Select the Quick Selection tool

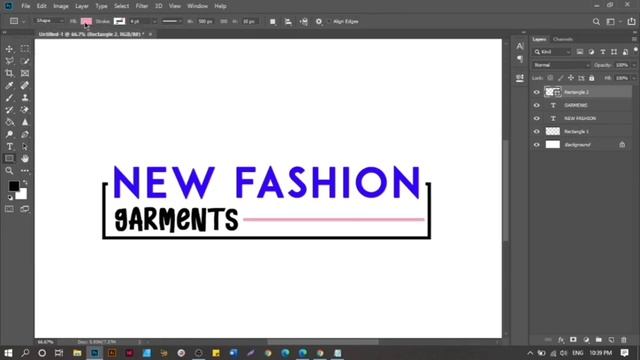pos(25,61)
